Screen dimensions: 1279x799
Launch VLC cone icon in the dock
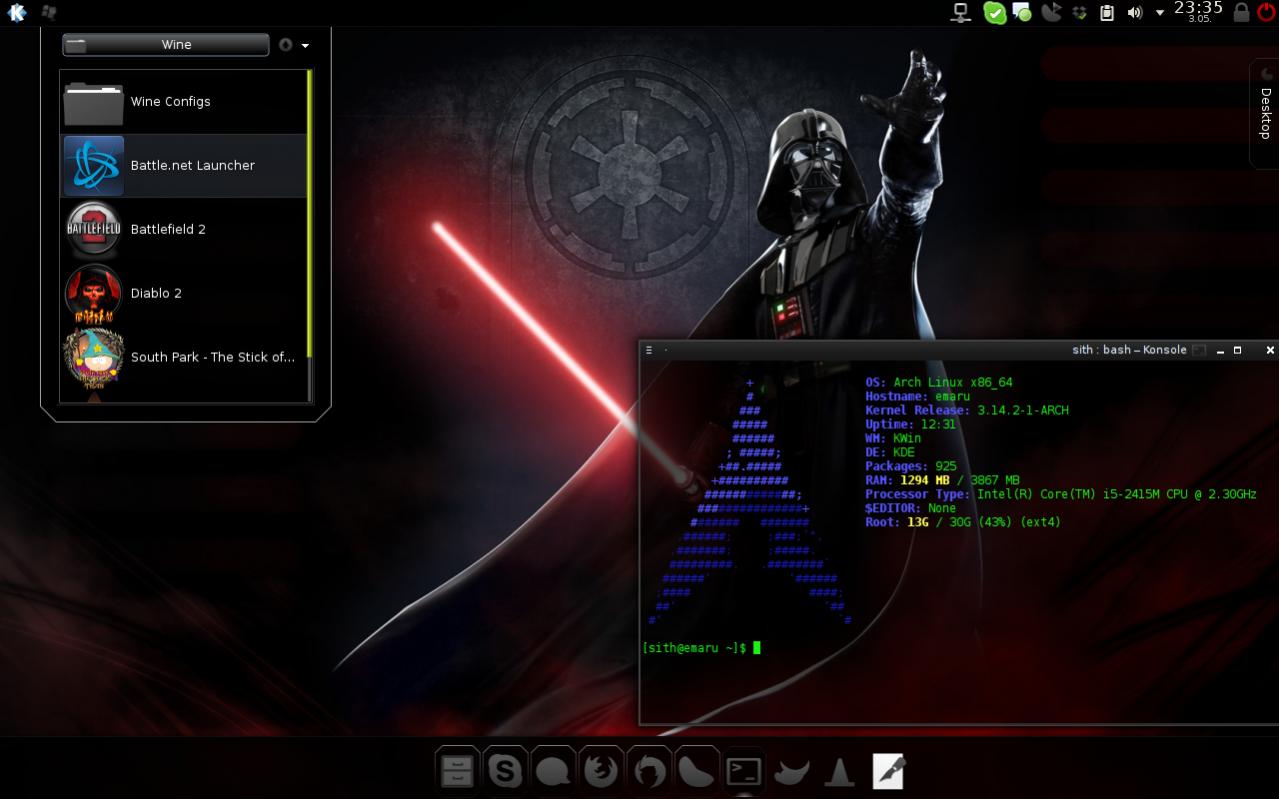point(840,771)
